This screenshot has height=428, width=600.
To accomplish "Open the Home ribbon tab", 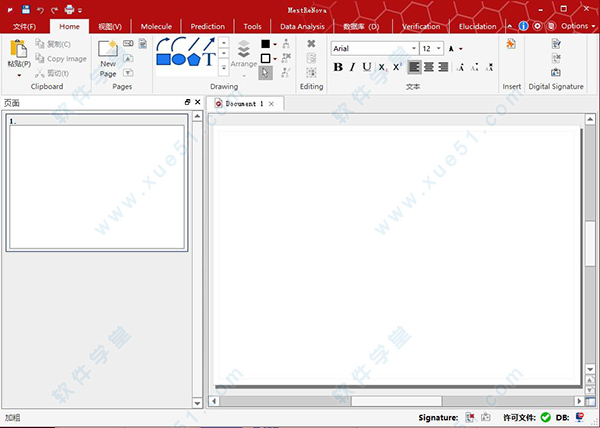I will (69, 26).
